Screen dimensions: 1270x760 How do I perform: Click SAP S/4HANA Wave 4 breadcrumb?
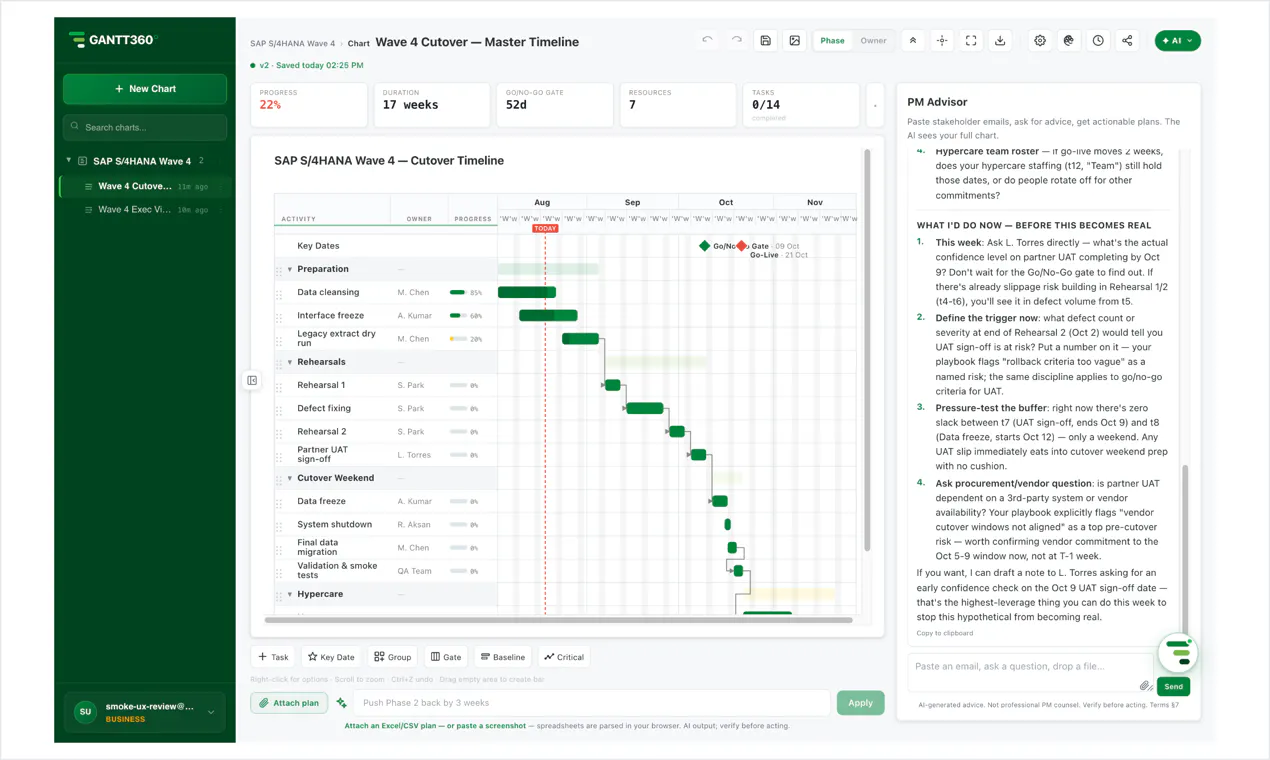tap(292, 44)
